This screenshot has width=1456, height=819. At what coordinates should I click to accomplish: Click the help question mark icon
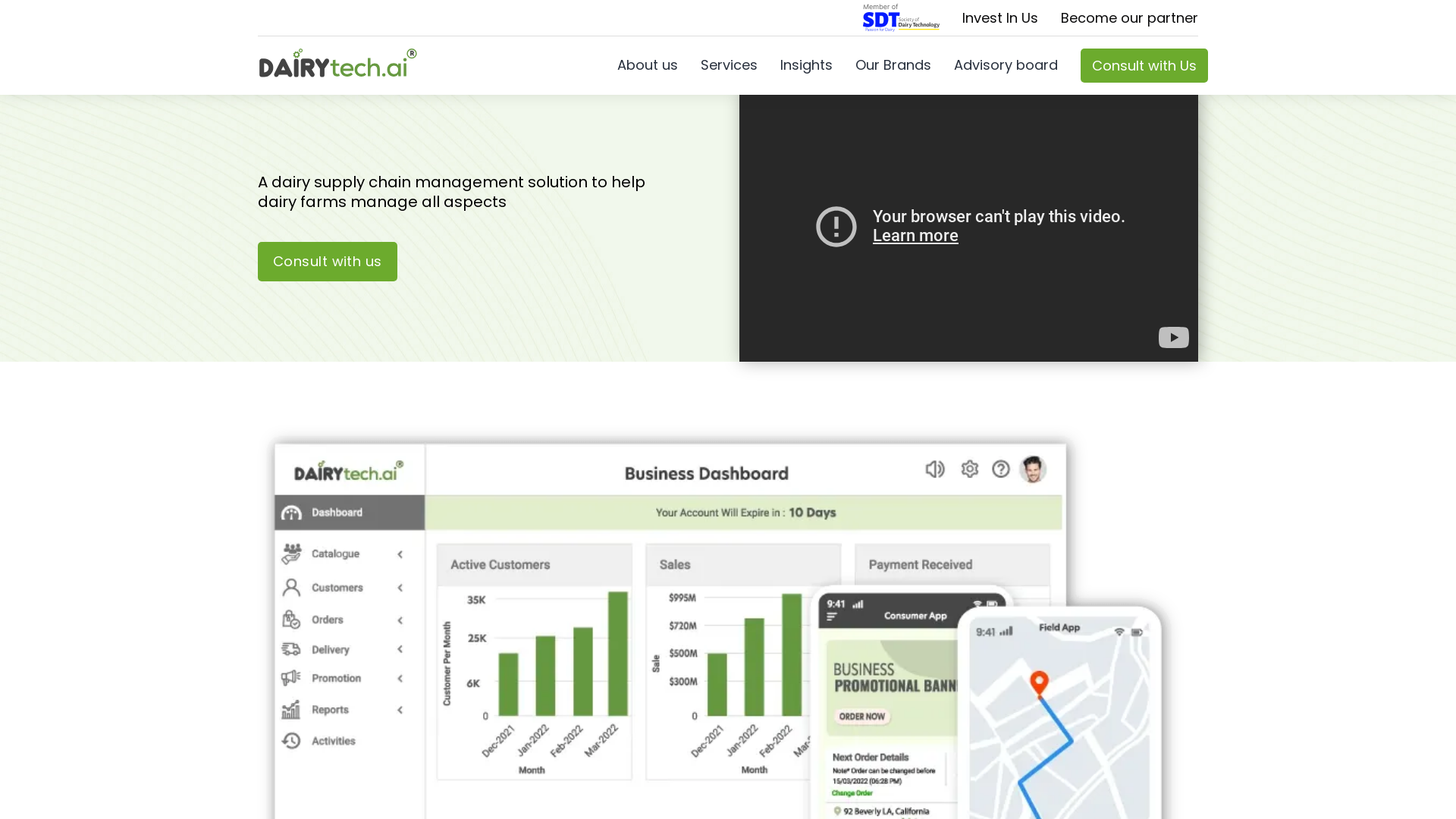(1001, 469)
